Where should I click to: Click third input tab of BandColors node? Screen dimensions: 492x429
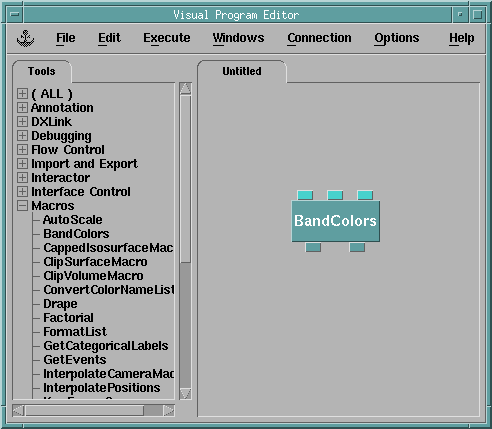(365, 195)
